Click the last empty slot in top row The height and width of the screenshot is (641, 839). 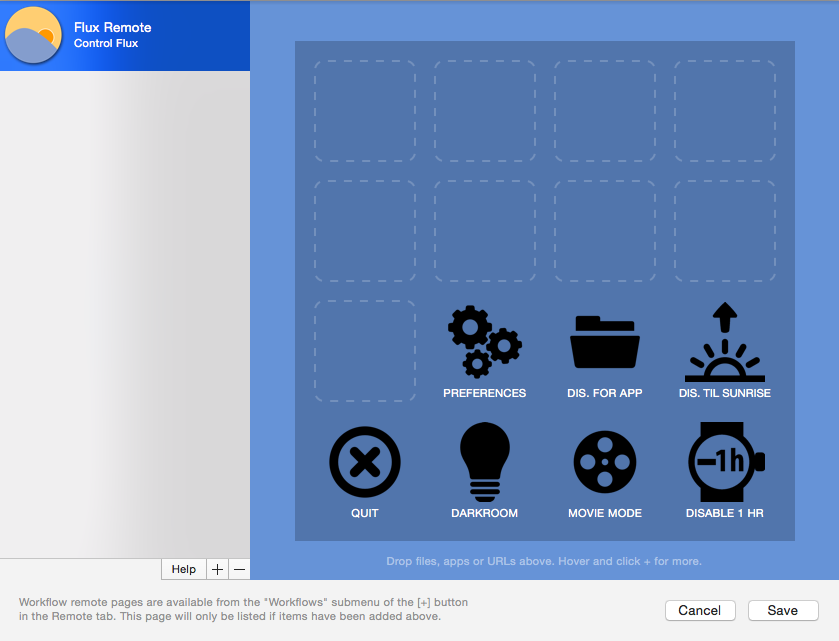[x=725, y=111]
